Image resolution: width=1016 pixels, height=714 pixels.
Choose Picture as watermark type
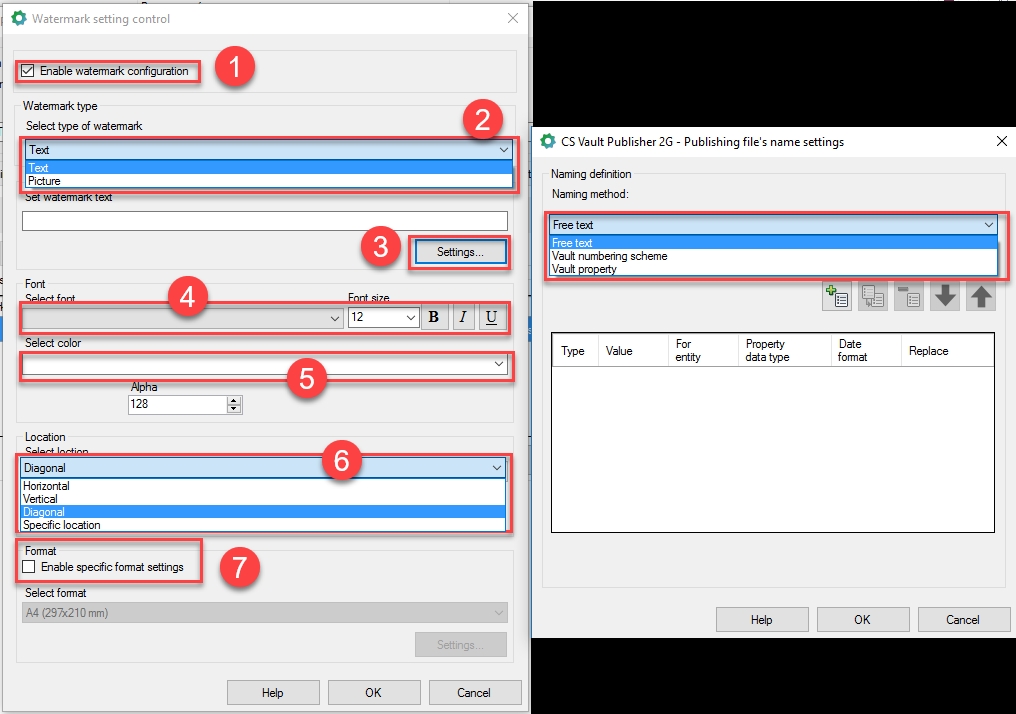point(45,181)
